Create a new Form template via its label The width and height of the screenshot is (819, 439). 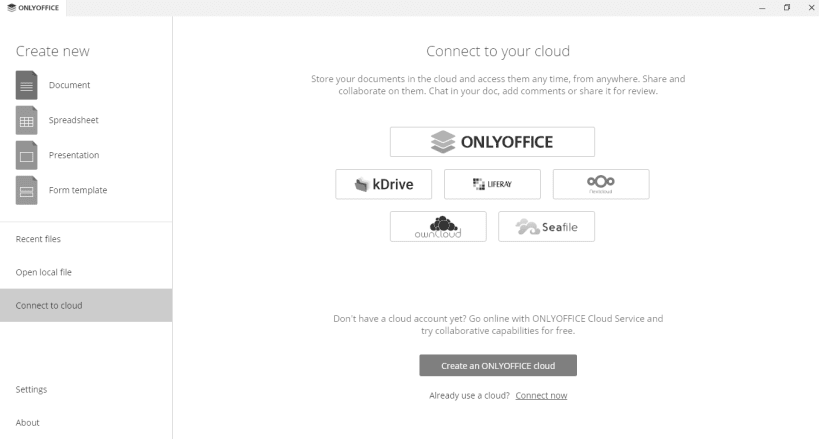(78, 190)
